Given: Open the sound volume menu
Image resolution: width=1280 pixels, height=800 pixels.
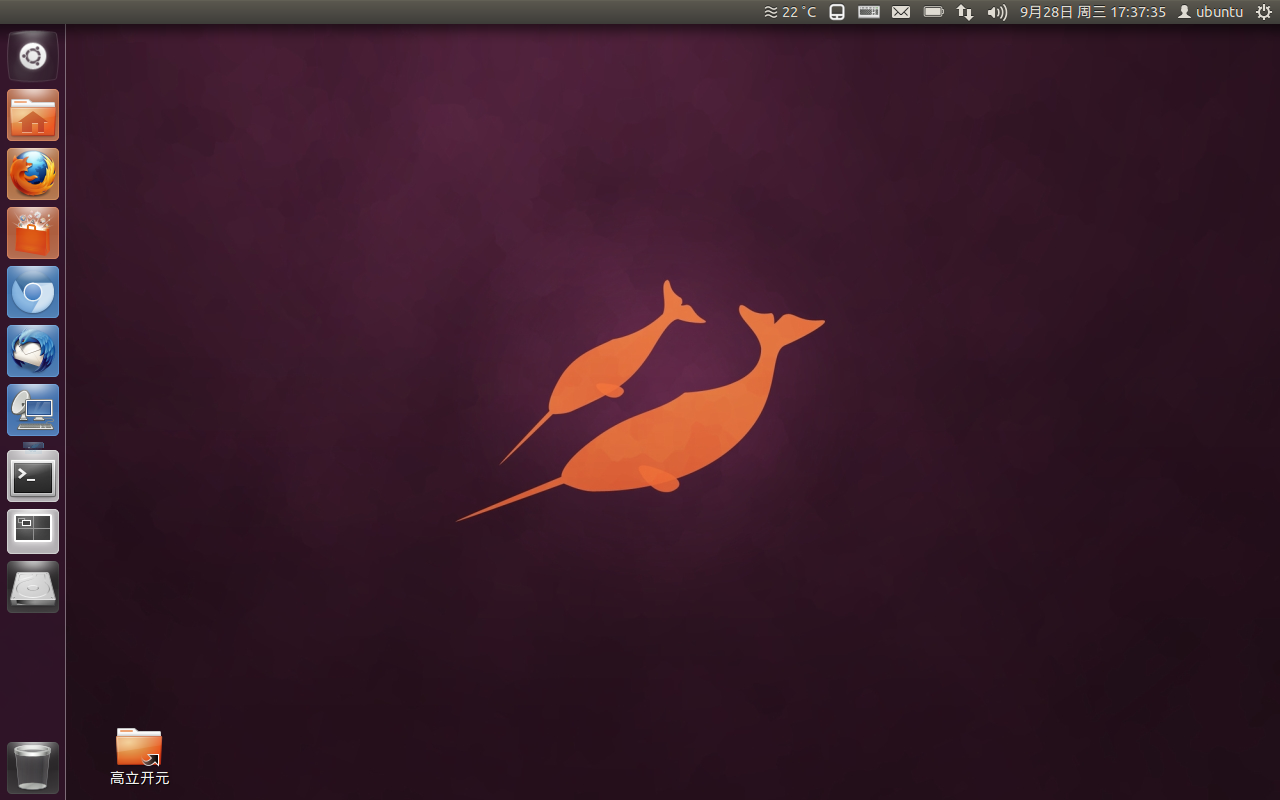Looking at the screenshot, I should pyautogui.click(x=997, y=12).
